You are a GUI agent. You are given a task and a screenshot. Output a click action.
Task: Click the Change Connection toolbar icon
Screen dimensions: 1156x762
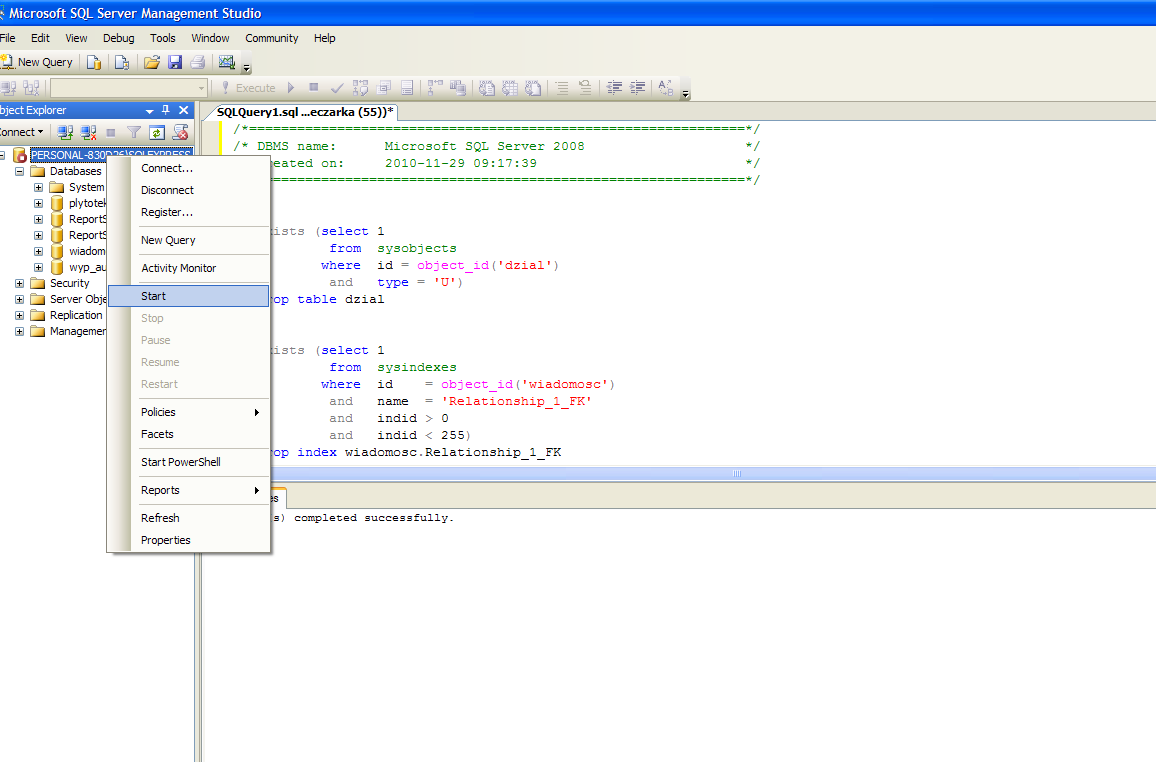[x=31, y=88]
